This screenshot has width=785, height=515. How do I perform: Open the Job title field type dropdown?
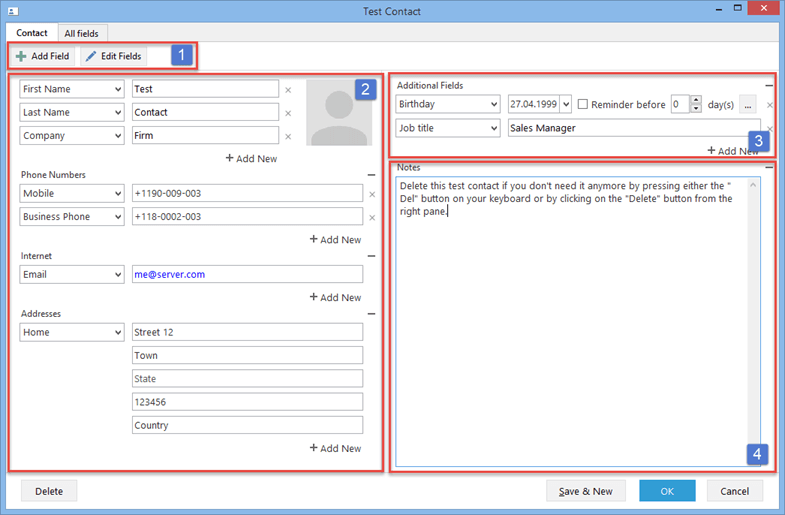point(494,128)
